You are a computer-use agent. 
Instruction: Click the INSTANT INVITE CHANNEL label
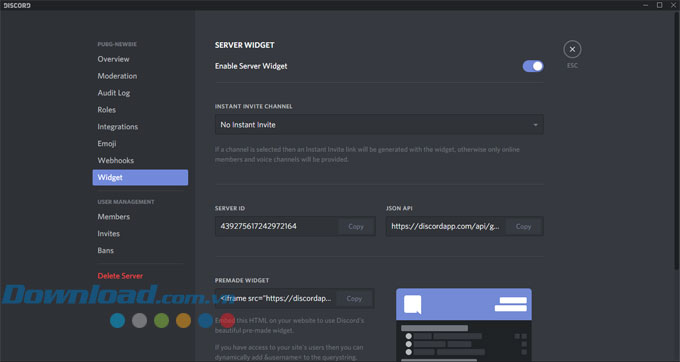[x=254, y=107]
